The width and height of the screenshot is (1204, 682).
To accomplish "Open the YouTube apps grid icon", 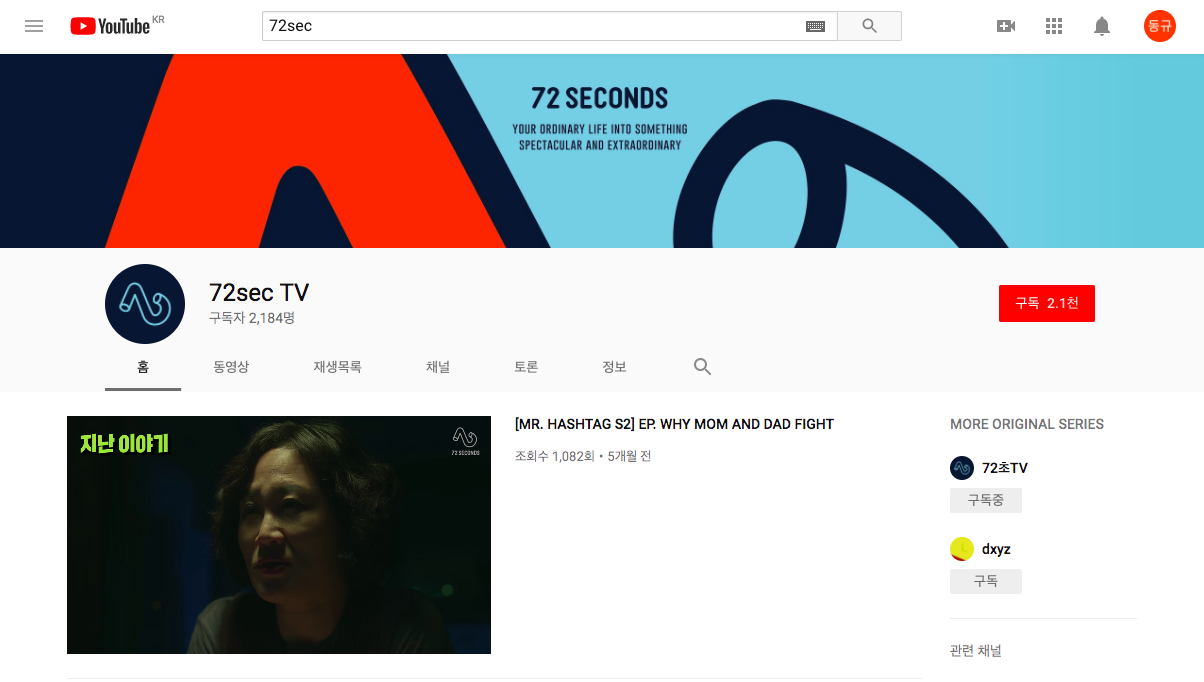I will (1054, 26).
